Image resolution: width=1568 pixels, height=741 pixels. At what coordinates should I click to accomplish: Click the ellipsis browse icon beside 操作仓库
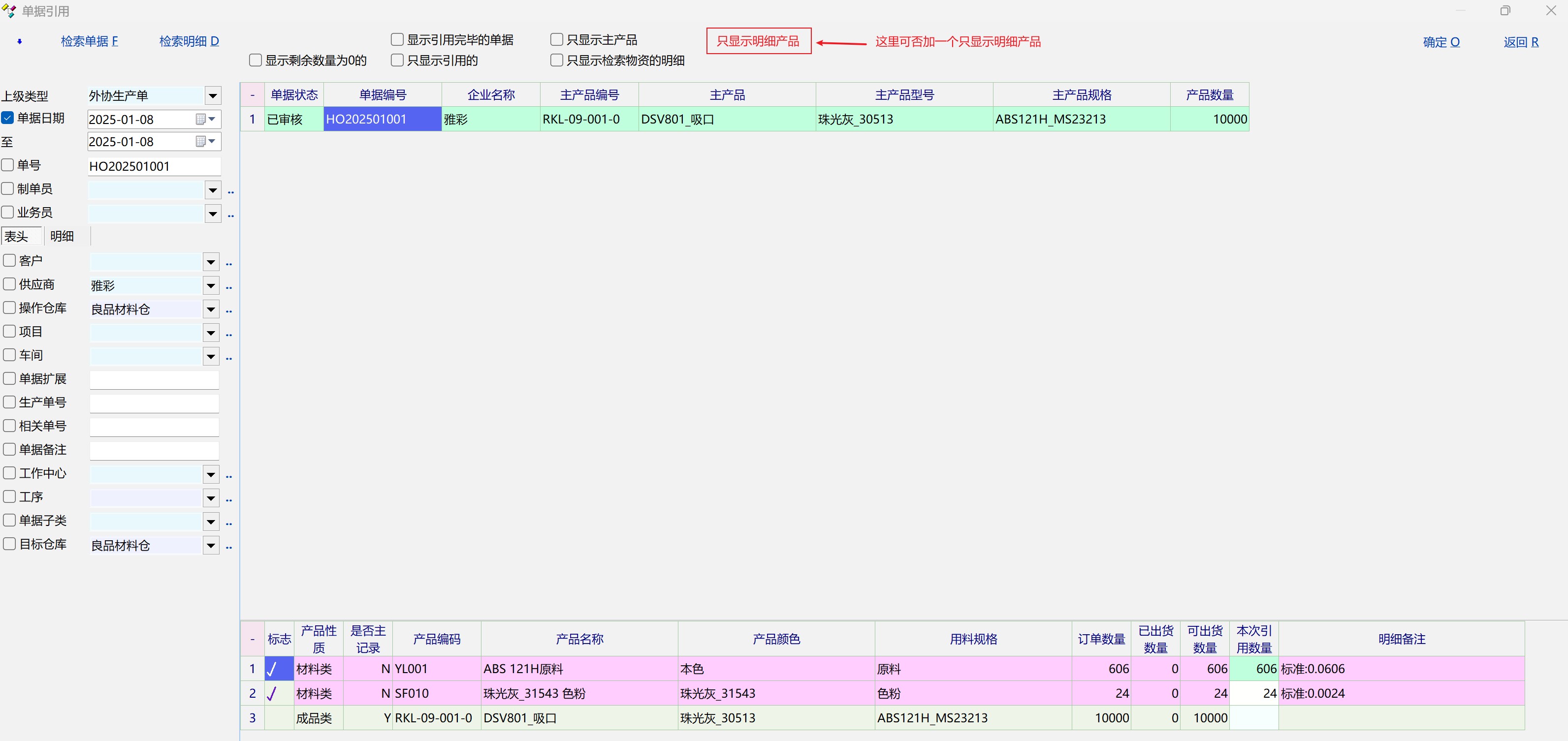click(x=229, y=311)
